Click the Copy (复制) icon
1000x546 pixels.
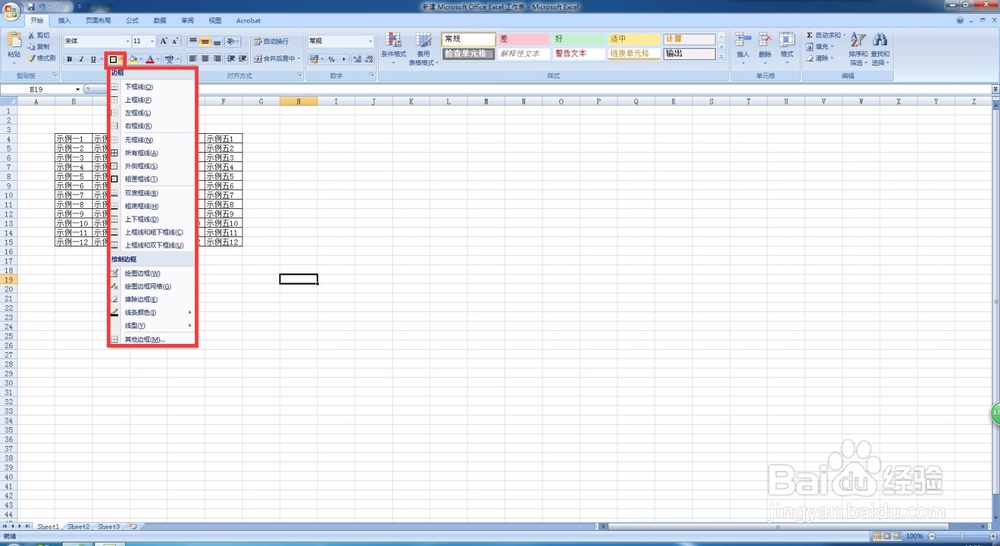click(x=31, y=47)
